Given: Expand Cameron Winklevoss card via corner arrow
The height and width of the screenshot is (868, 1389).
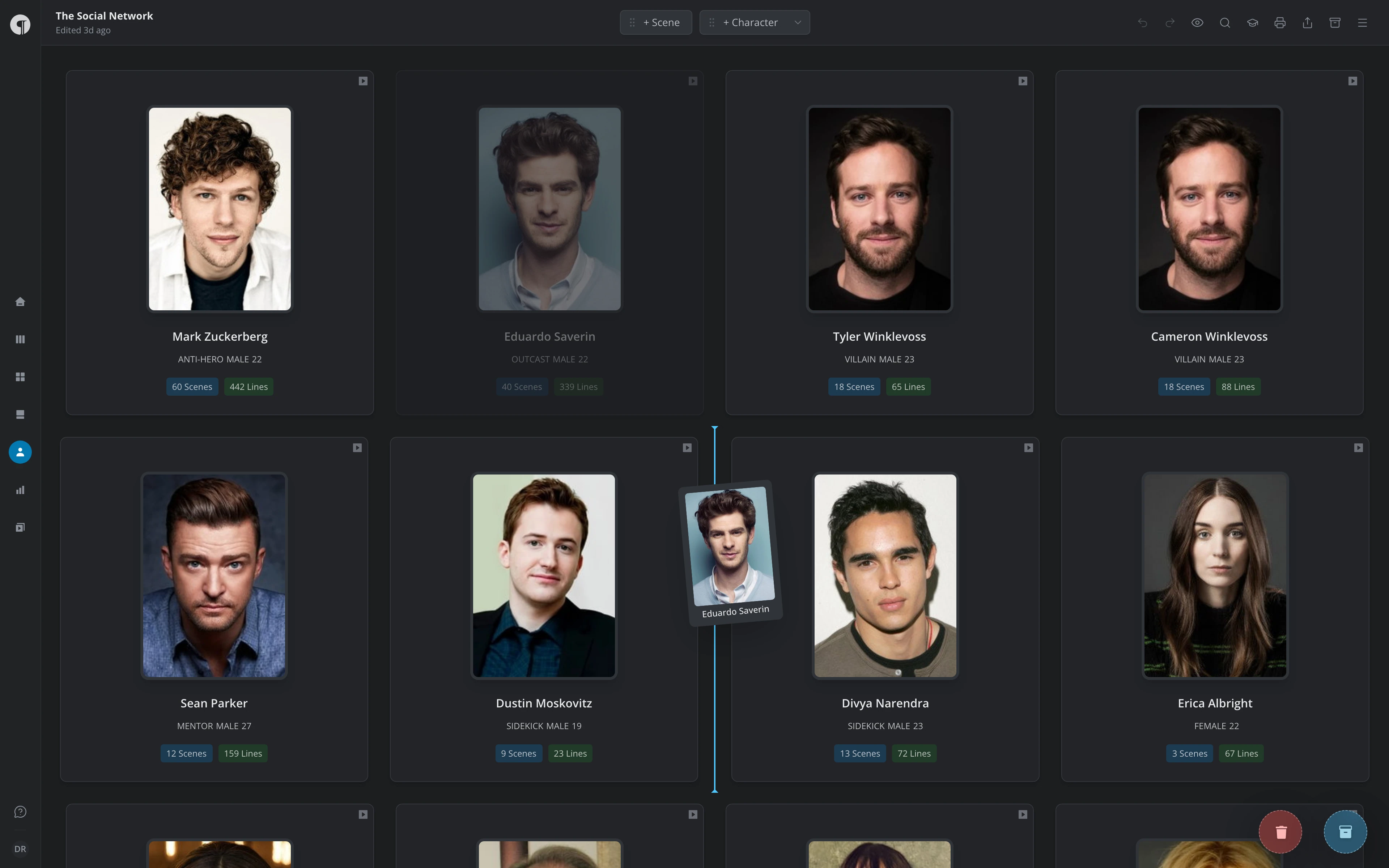Looking at the screenshot, I should point(1353,81).
